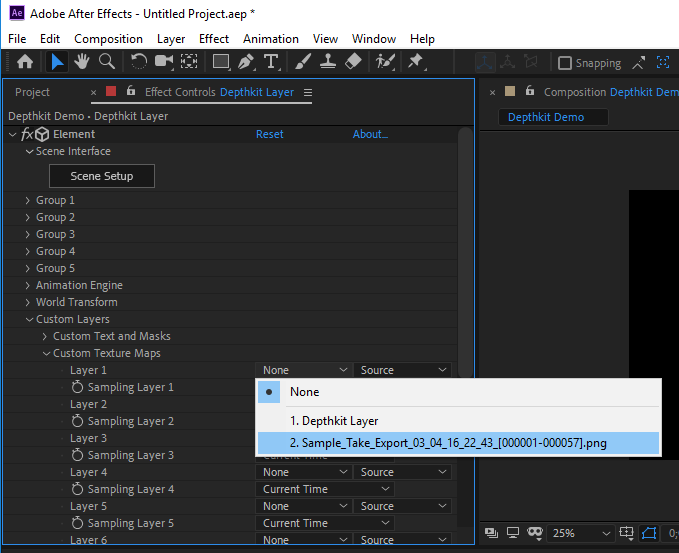Select the Pen tool
The image size is (679, 553).
[246, 62]
